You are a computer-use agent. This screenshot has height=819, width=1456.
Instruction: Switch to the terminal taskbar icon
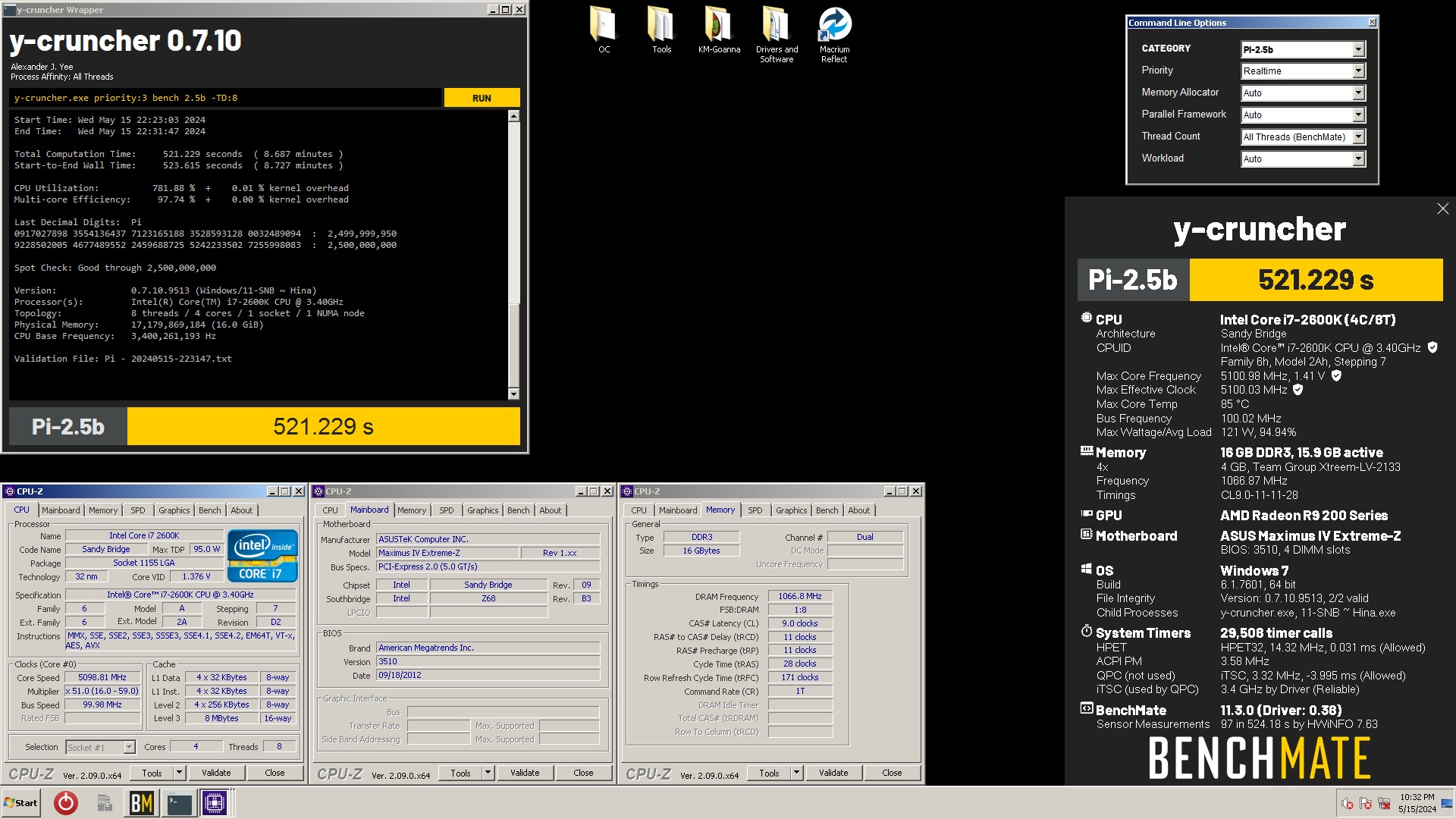pos(179,802)
